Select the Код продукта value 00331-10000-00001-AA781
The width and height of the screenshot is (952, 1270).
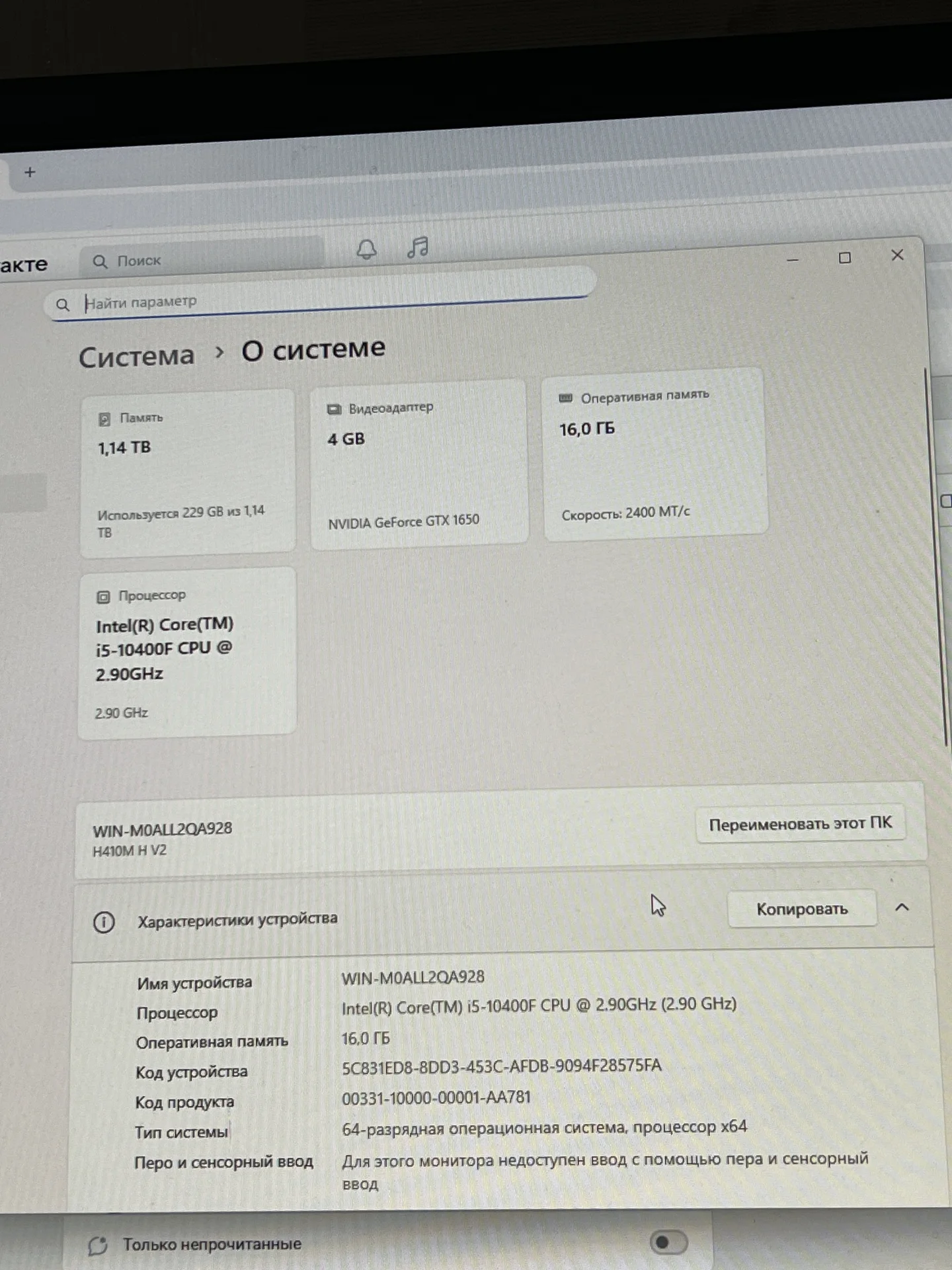pyautogui.click(x=436, y=1098)
